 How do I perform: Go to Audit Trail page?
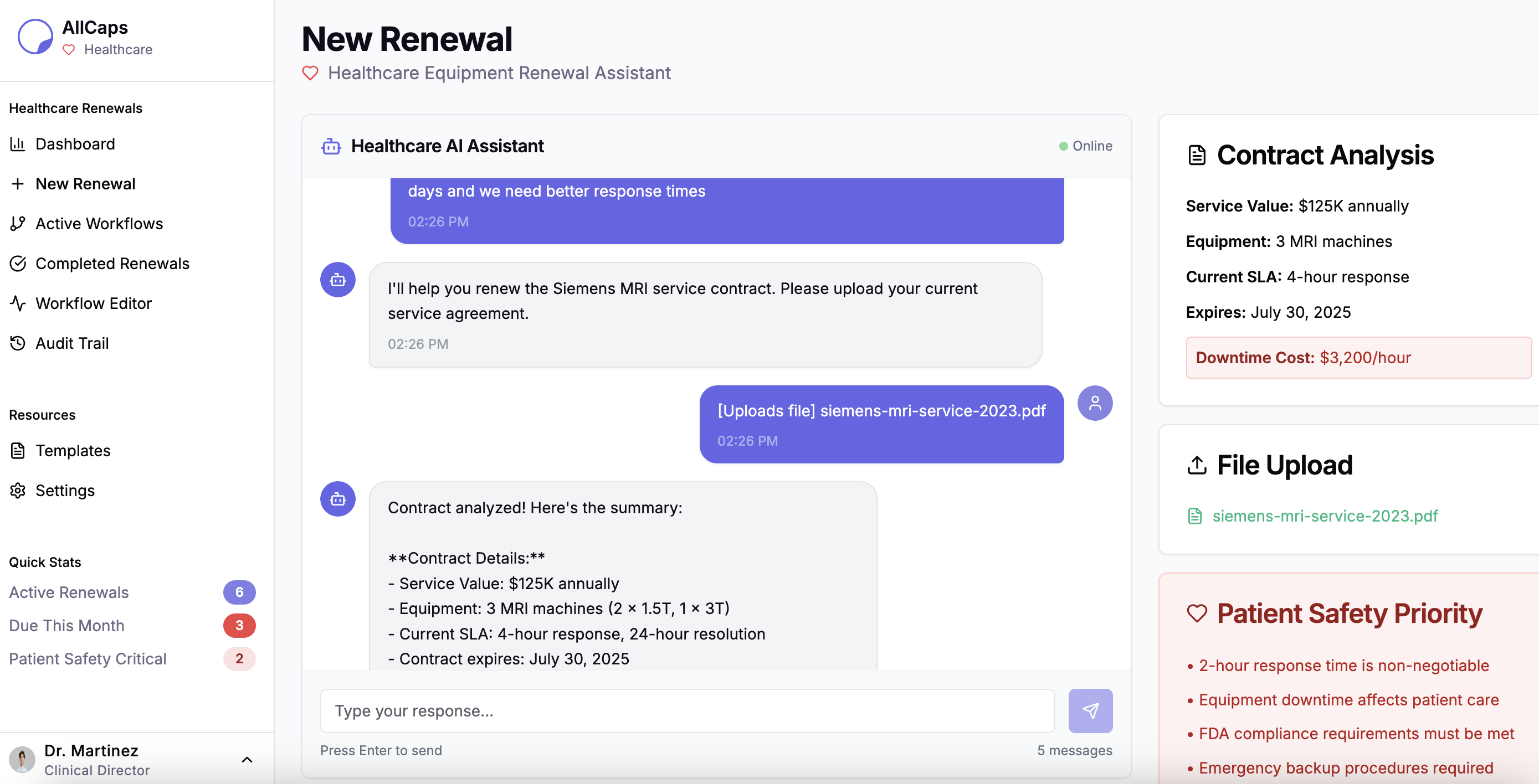click(71, 343)
